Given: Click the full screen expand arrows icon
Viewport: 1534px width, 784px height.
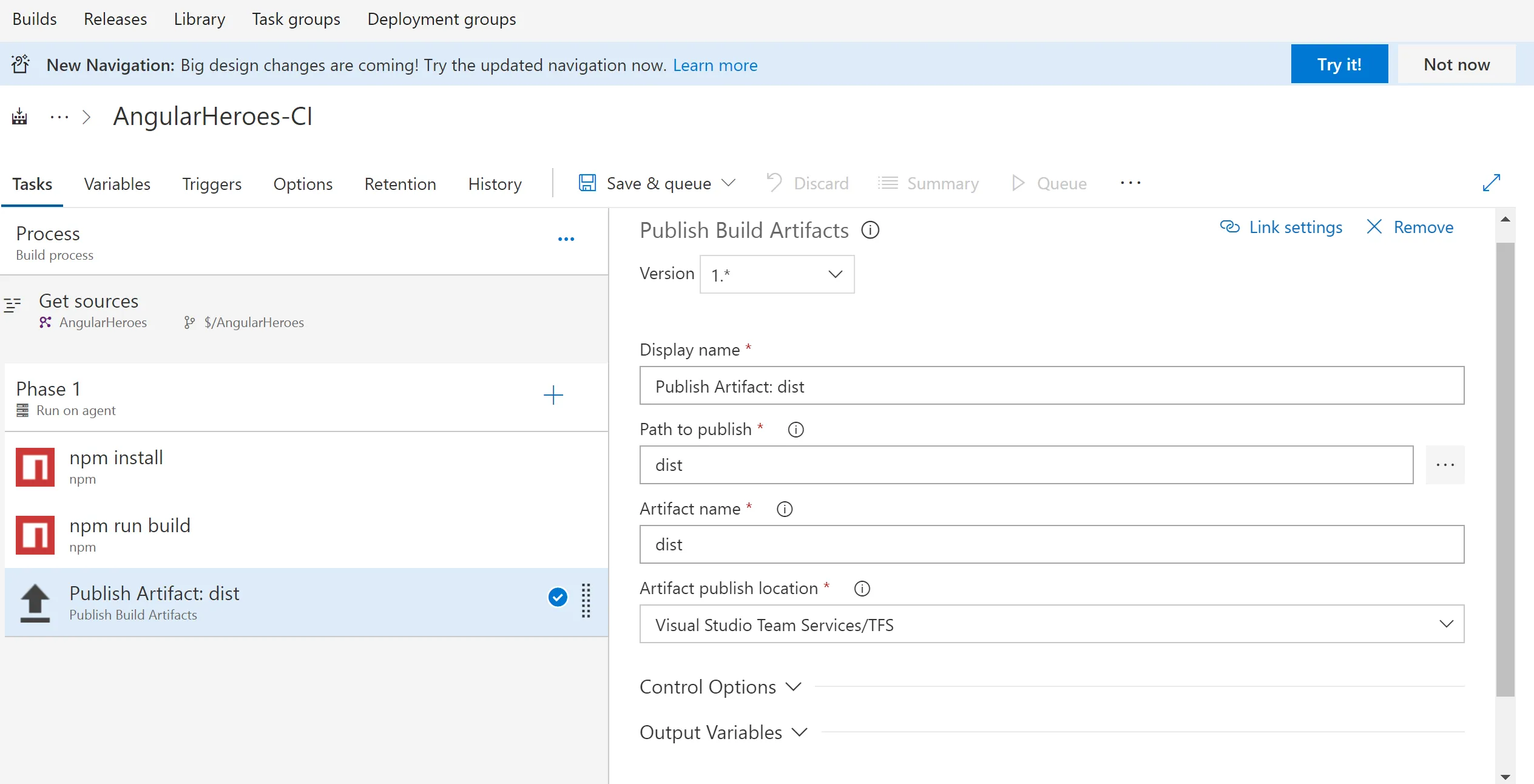Looking at the screenshot, I should coord(1491,183).
